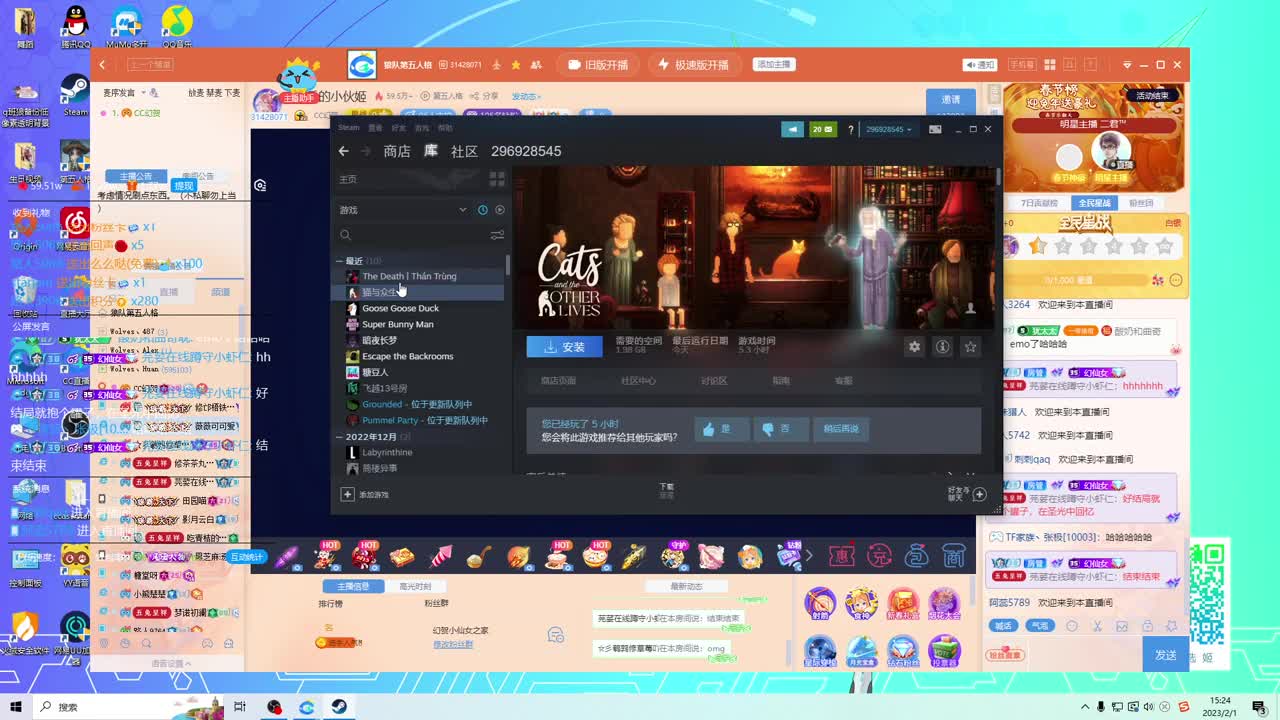Open Steam desktop shortcut icon
Viewport: 1280px width, 720px height.
[75, 96]
